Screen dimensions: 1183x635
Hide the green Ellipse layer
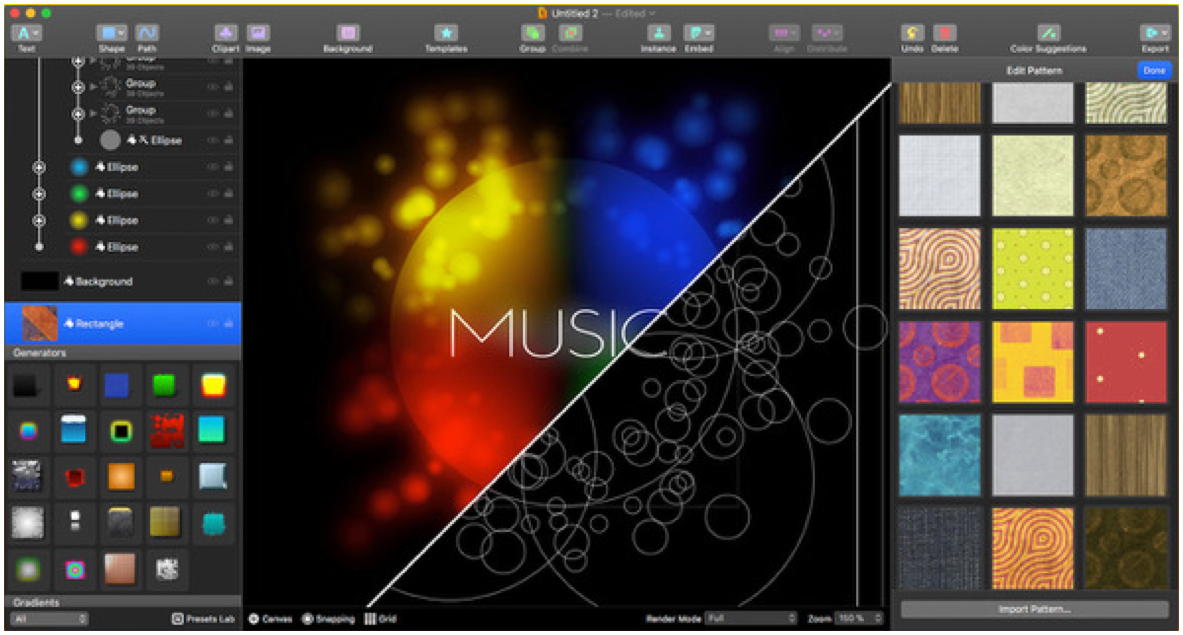pyautogui.click(x=214, y=194)
